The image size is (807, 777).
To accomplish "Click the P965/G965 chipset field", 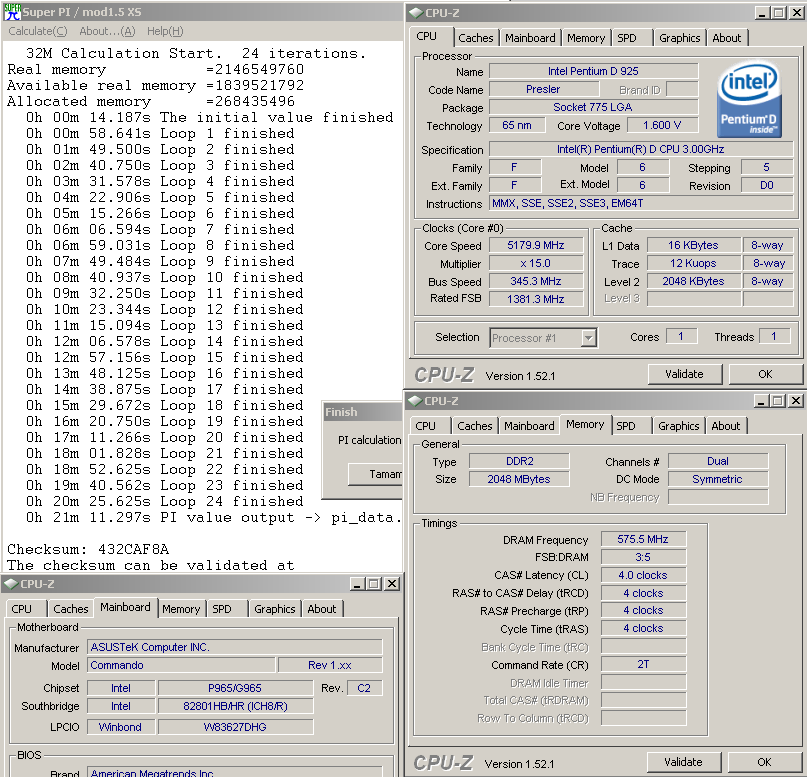I will [235, 688].
